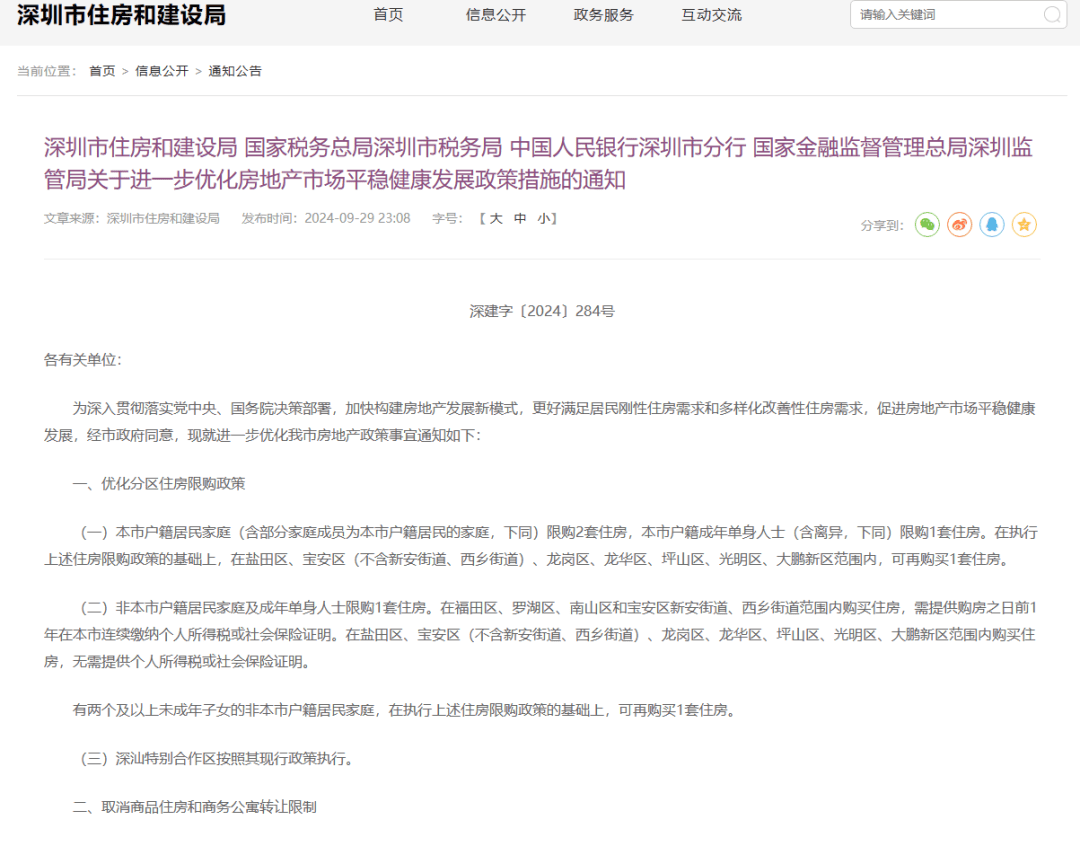Click intro paragraph starting 为深入贯彻落实党中央
Image resolution: width=1080 pixels, height=846 pixels.
point(541,422)
